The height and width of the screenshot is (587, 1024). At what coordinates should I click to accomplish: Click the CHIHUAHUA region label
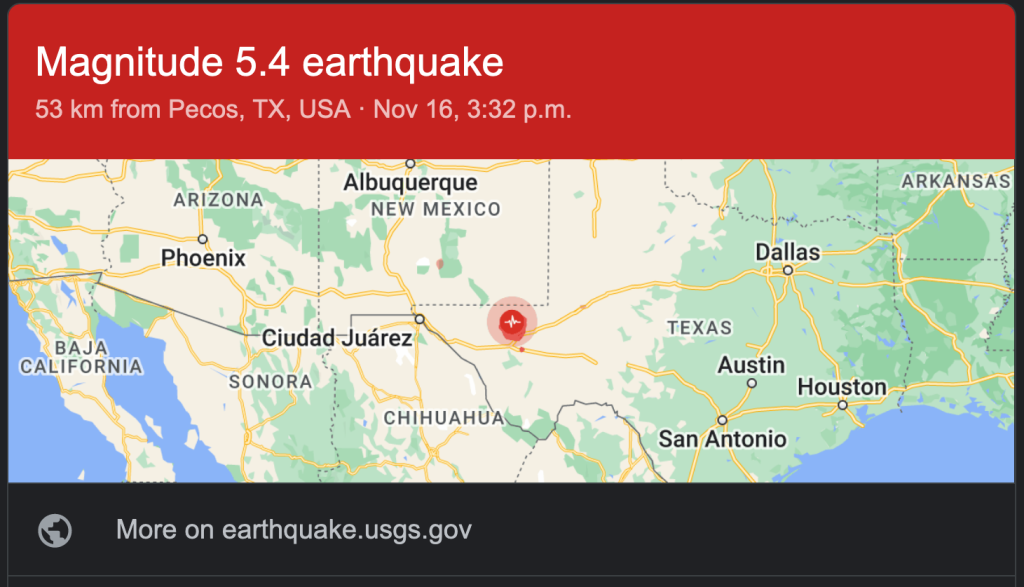coord(444,418)
